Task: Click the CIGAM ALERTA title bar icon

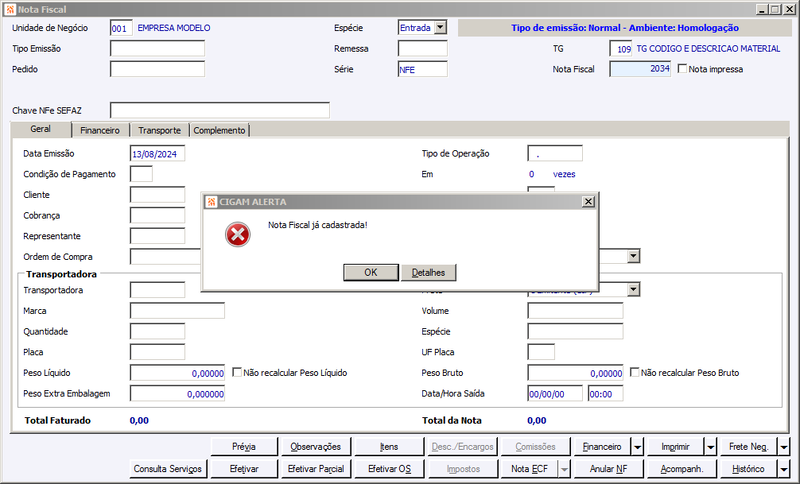Action: (x=211, y=202)
